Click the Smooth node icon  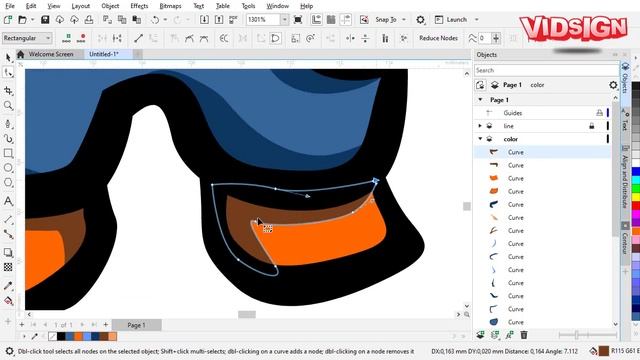[189, 38]
